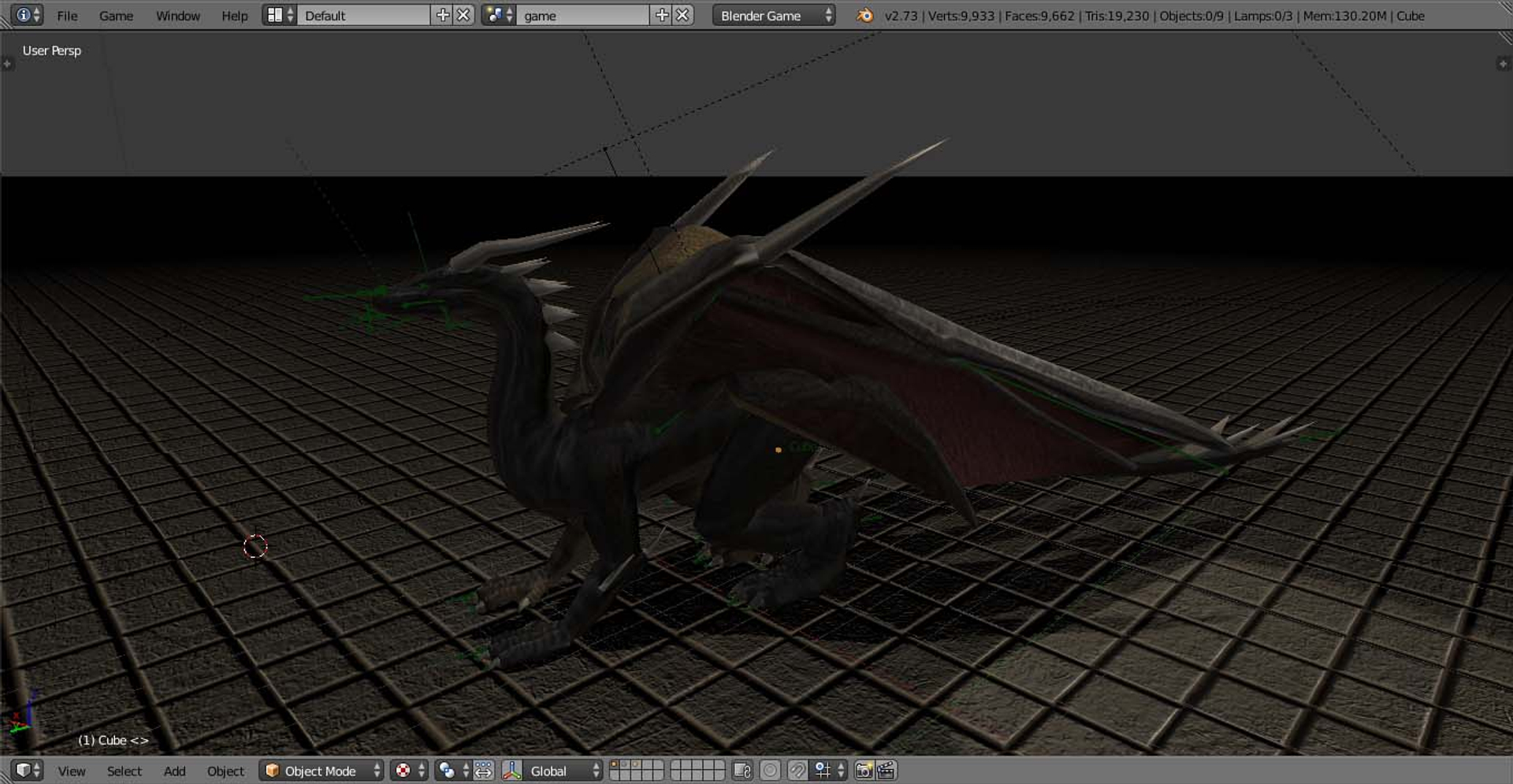Open the Game menu
The image size is (1513, 784).
[x=116, y=16]
